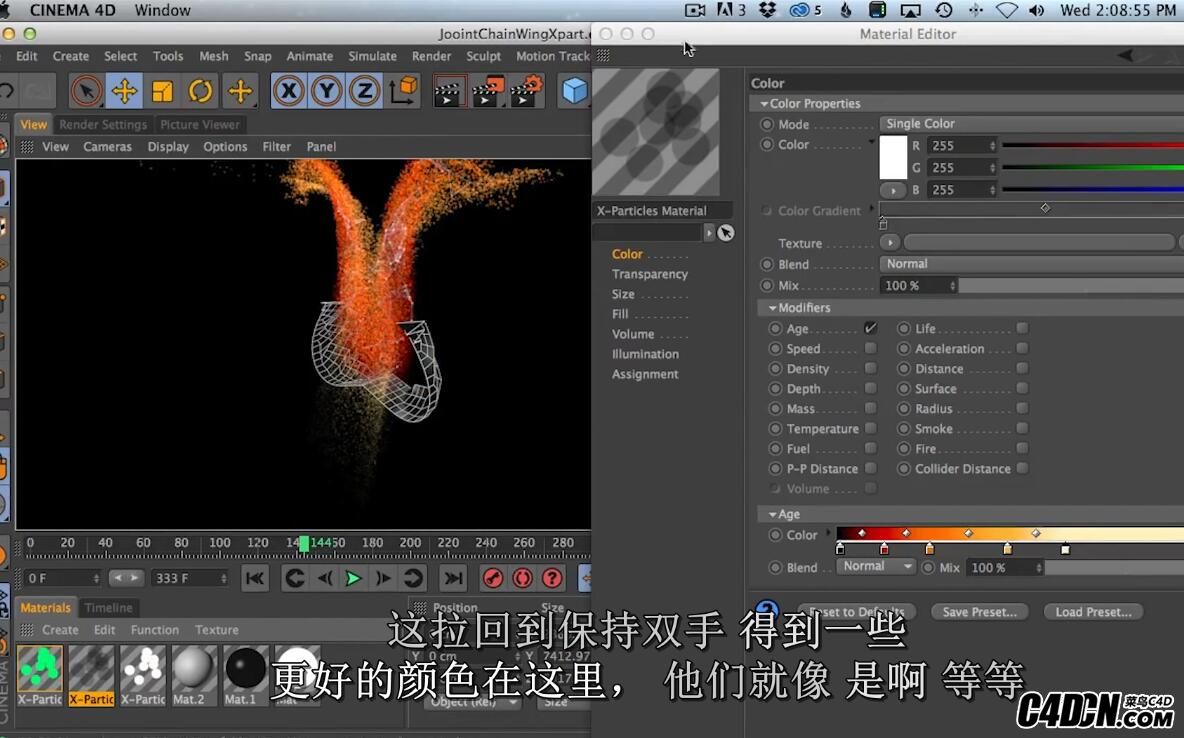Play animation forwards
This screenshot has height=738, width=1184.
pos(353,579)
